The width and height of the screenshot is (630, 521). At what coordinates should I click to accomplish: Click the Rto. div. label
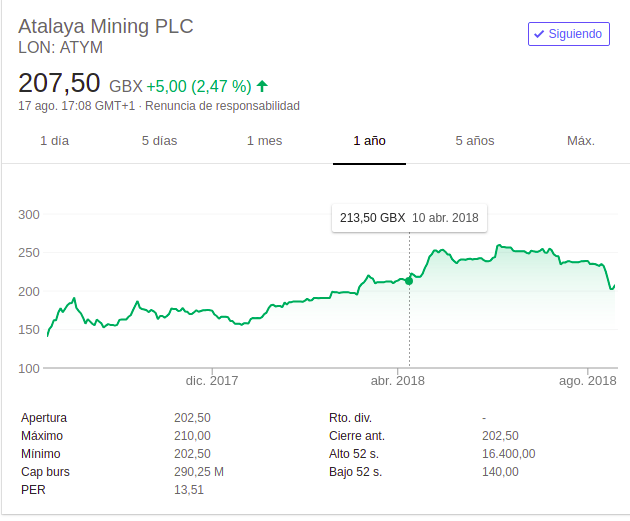pos(350,418)
